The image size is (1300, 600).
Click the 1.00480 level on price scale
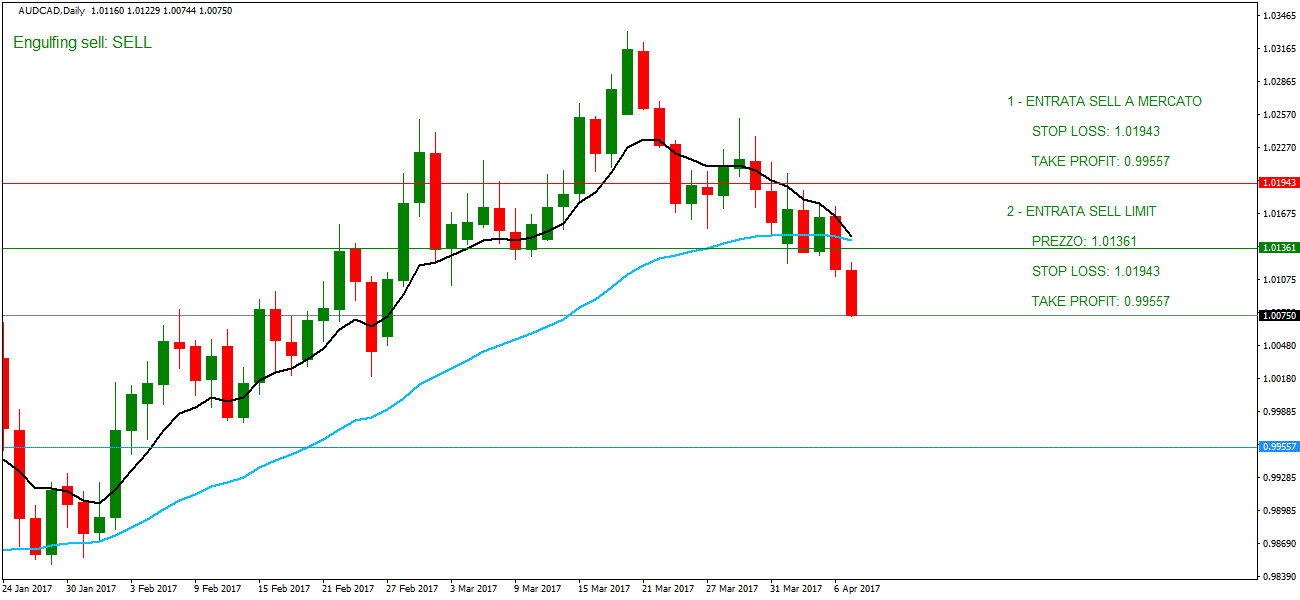point(1279,346)
